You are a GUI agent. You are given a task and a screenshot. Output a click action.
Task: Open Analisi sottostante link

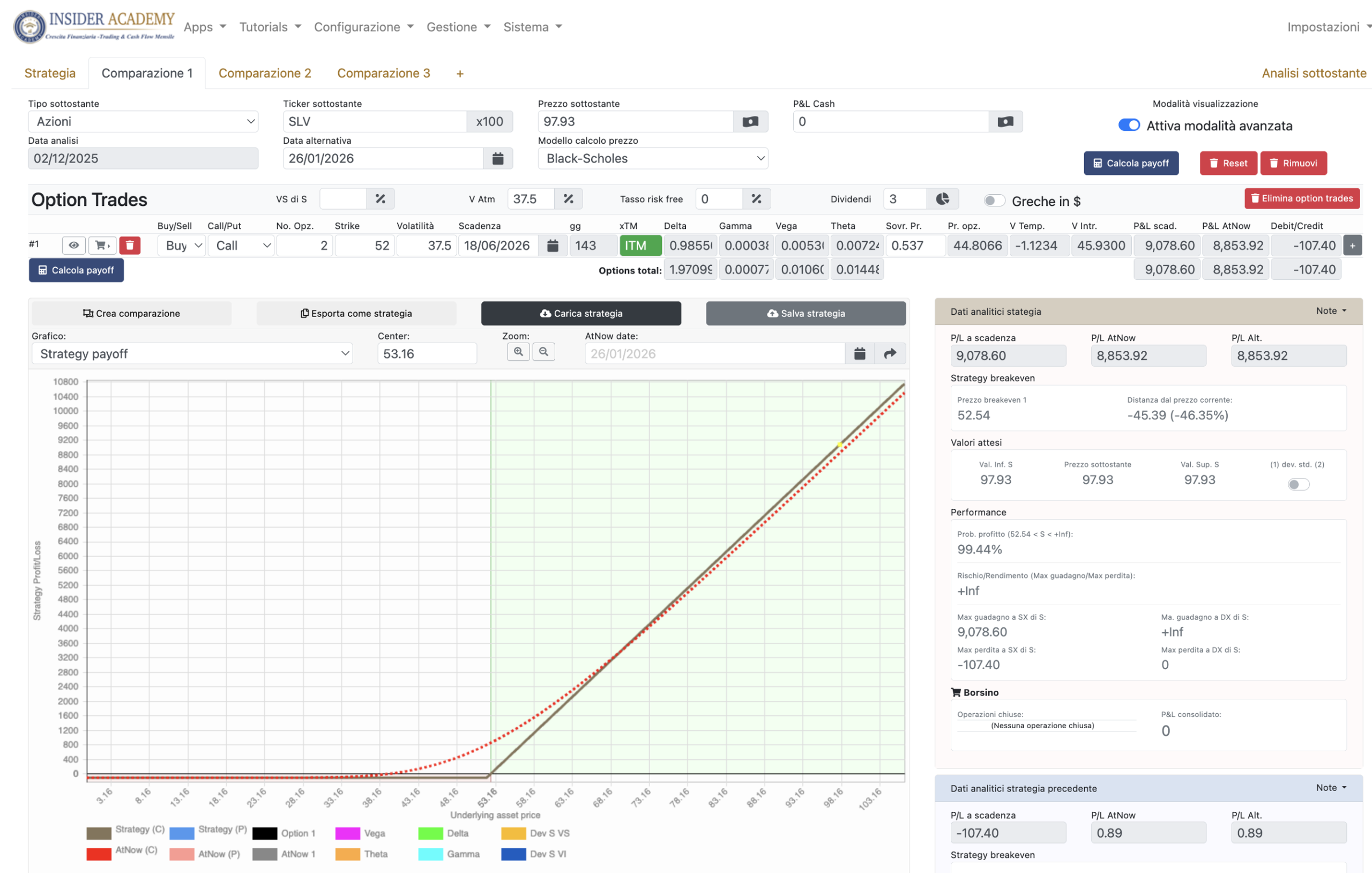click(1314, 73)
